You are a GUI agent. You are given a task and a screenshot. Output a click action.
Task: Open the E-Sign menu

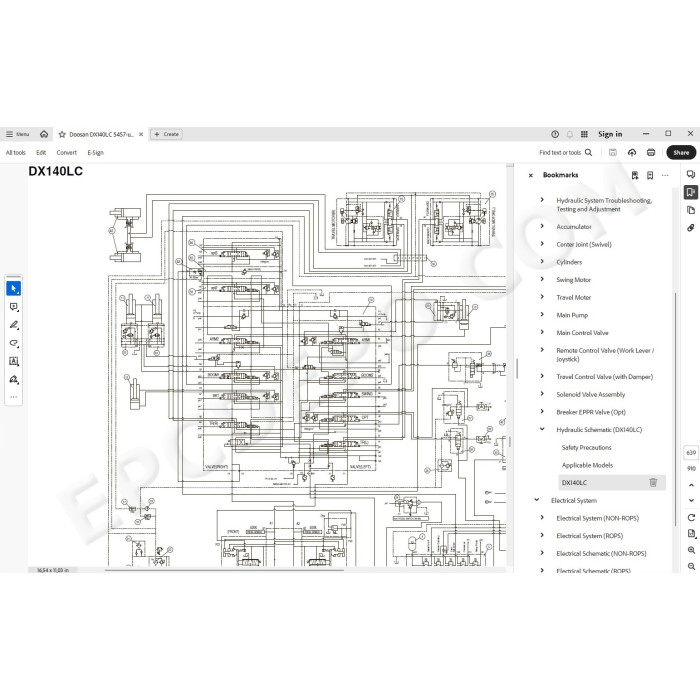click(x=96, y=153)
